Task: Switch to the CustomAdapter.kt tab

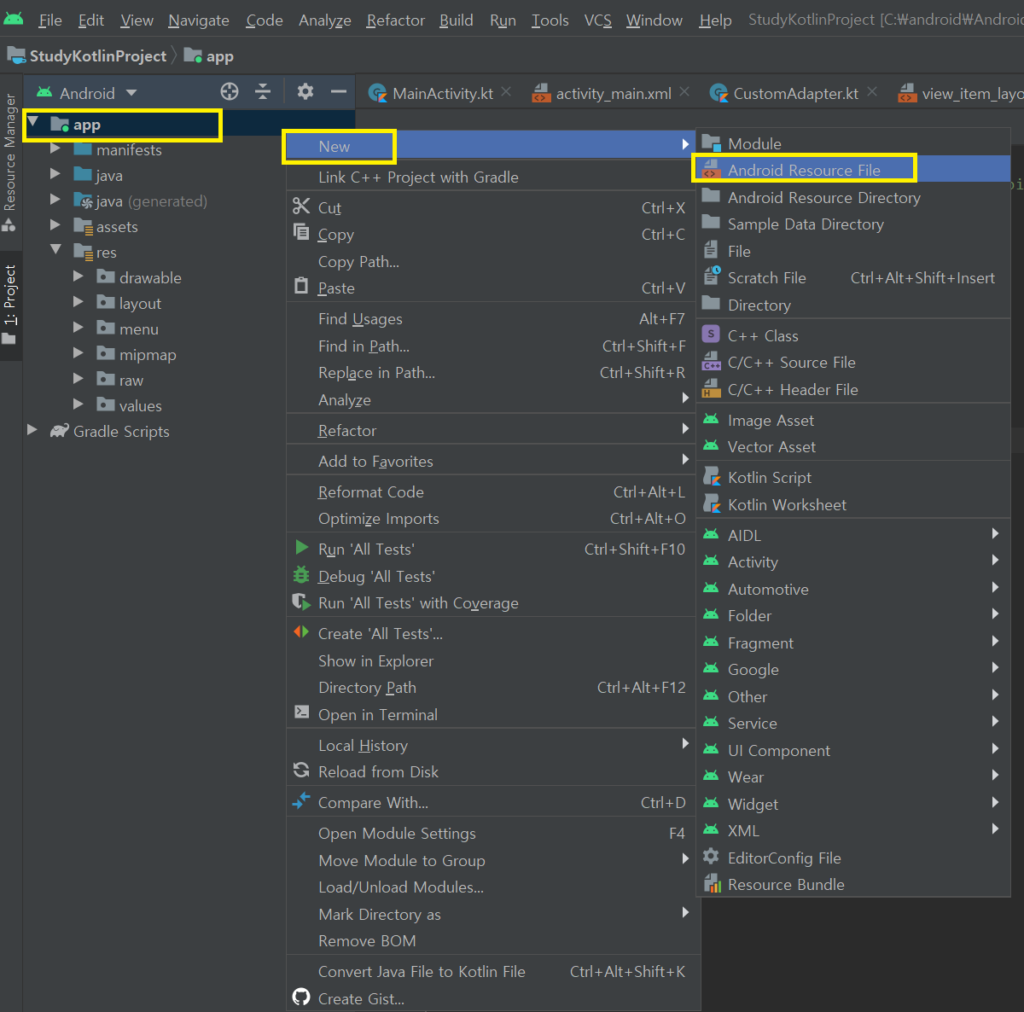Action: [795, 93]
